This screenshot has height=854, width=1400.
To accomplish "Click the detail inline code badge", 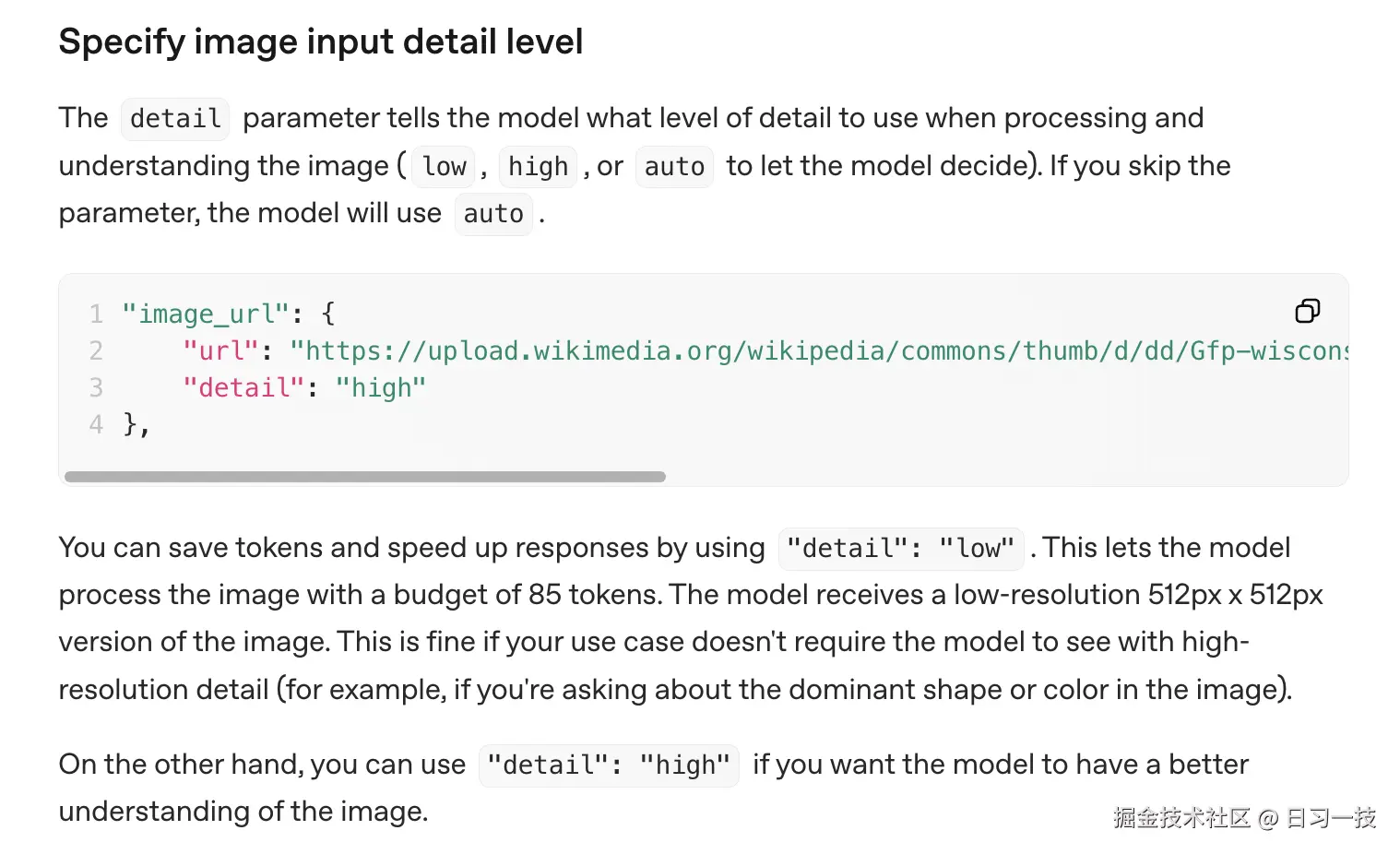I will pyautogui.click(x=174, y=118).
